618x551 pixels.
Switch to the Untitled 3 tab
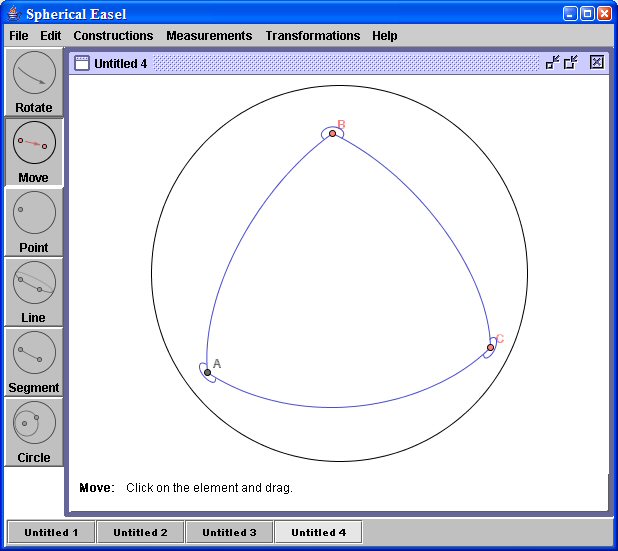pos(229,532)
